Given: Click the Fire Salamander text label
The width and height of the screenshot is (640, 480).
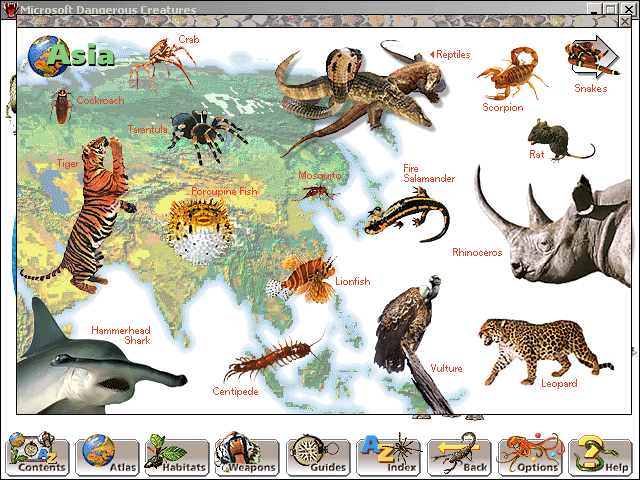Looking at the screenshot, I should click(429, 173).
